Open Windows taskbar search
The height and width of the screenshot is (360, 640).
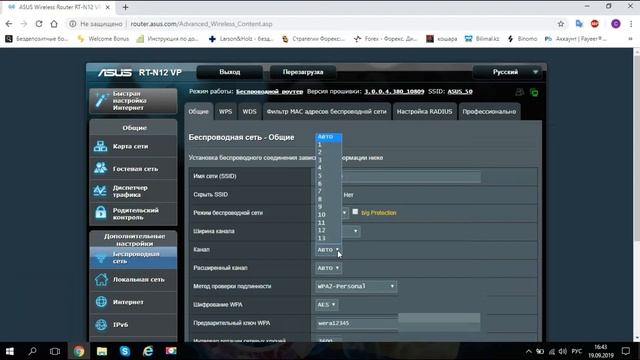click(32, 351)
